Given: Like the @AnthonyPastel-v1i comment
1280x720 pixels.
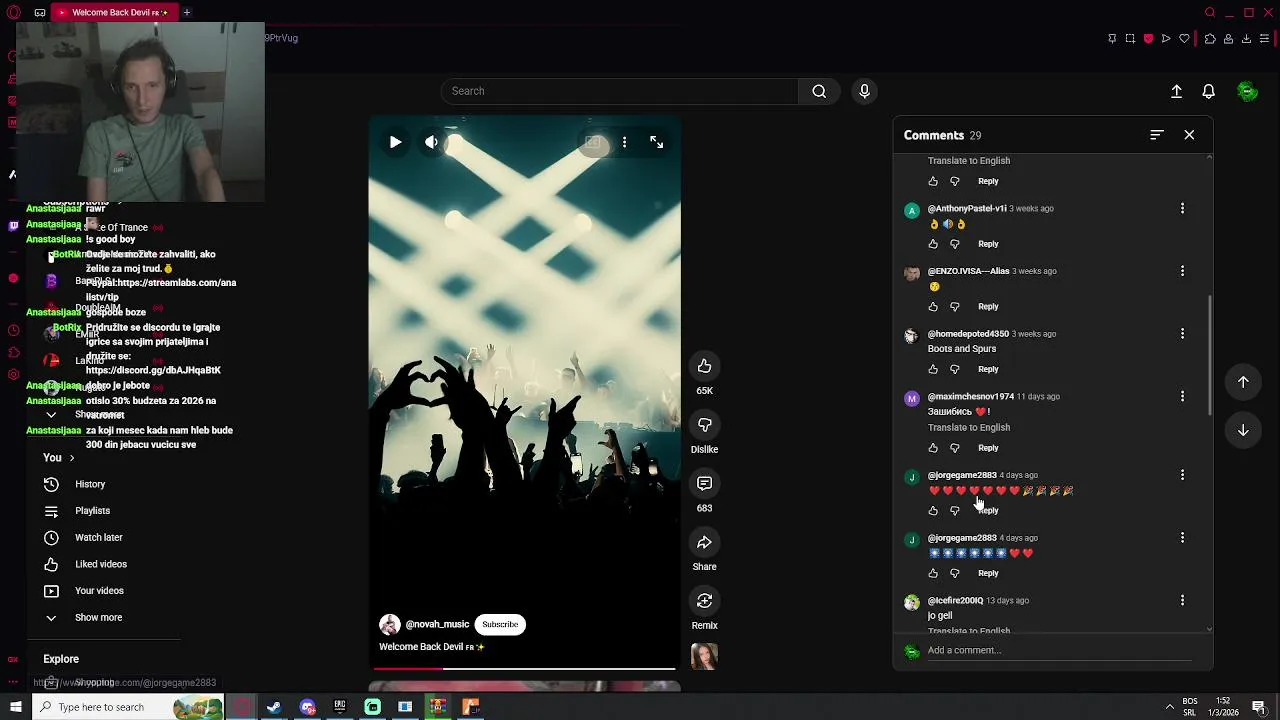Looking at the screenshot, I should coord(933,244).
